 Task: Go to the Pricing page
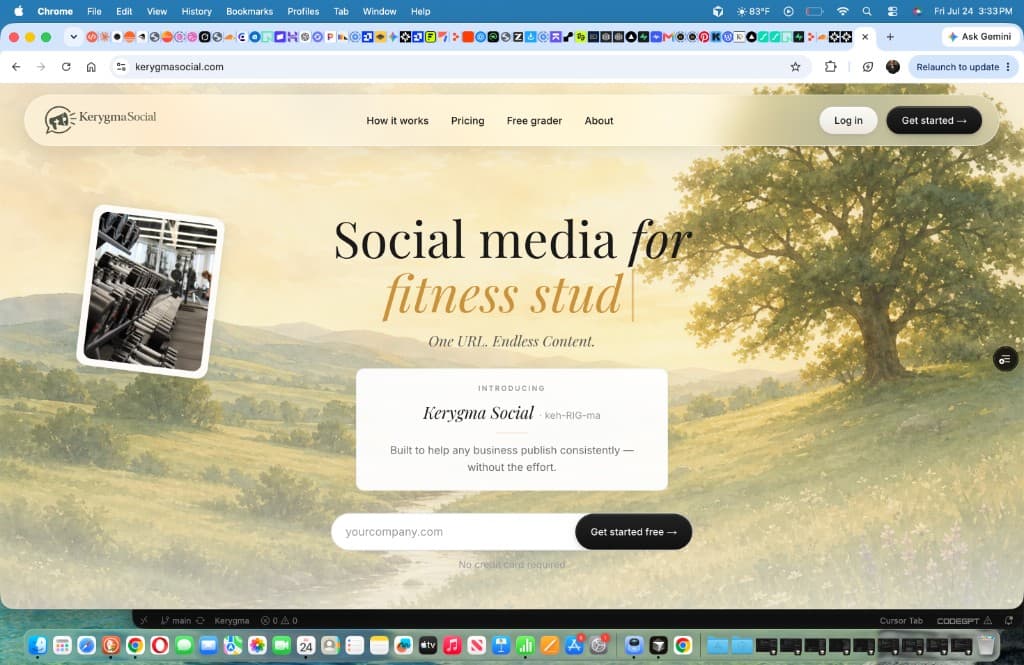468,121
